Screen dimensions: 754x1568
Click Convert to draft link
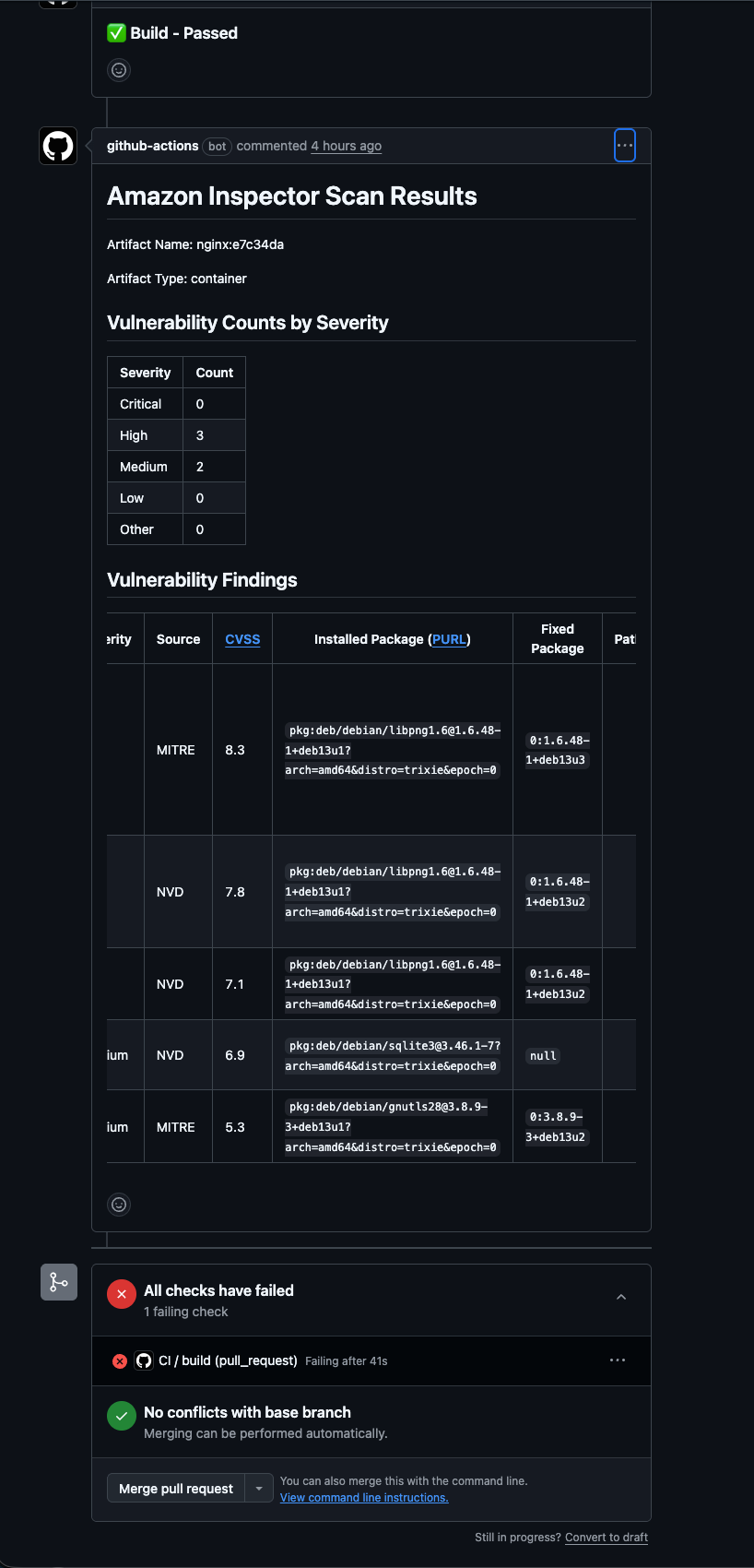point(607,1538)
